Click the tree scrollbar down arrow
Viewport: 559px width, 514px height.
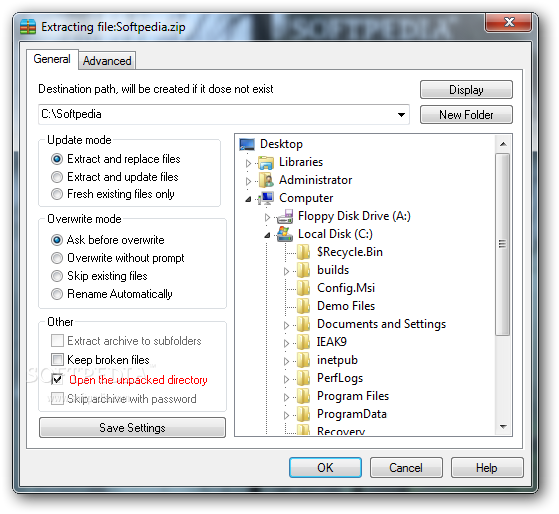503,427
